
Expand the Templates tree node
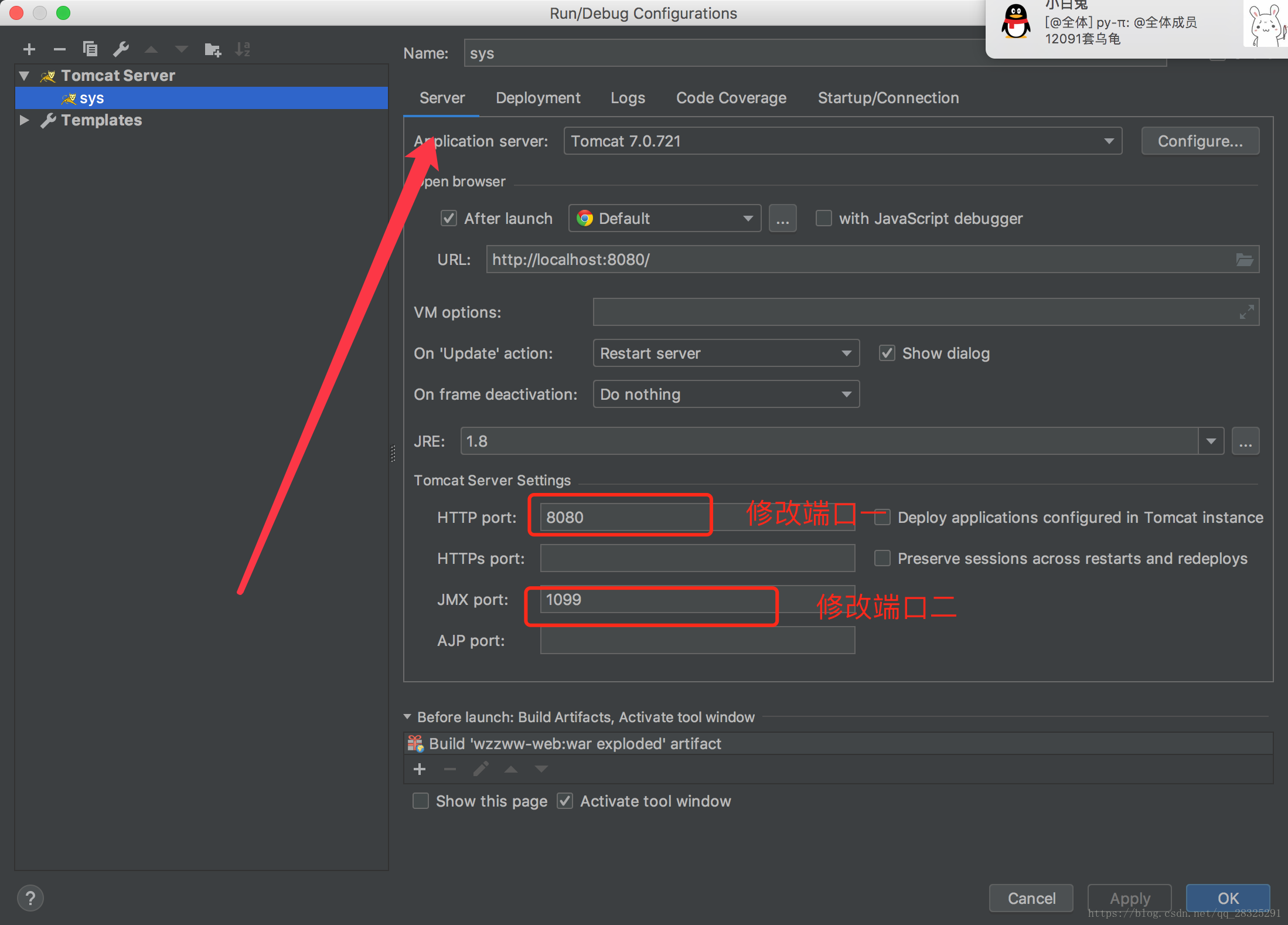point(25,120)
